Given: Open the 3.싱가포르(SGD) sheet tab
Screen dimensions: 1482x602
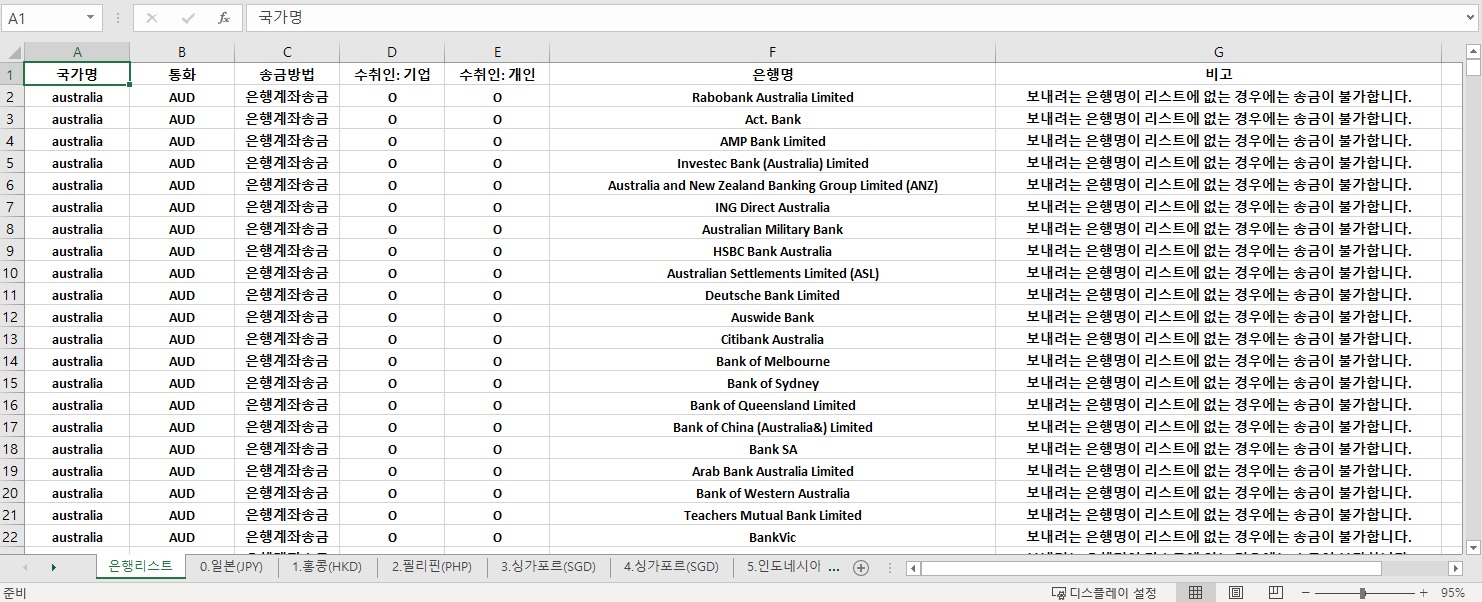Looking at the screenshot, I should tap(548, 566).
